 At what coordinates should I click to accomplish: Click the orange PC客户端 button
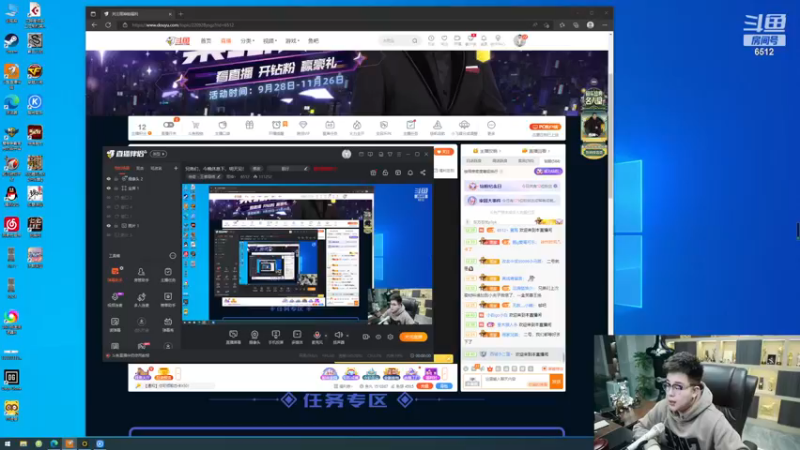point(545,127)
